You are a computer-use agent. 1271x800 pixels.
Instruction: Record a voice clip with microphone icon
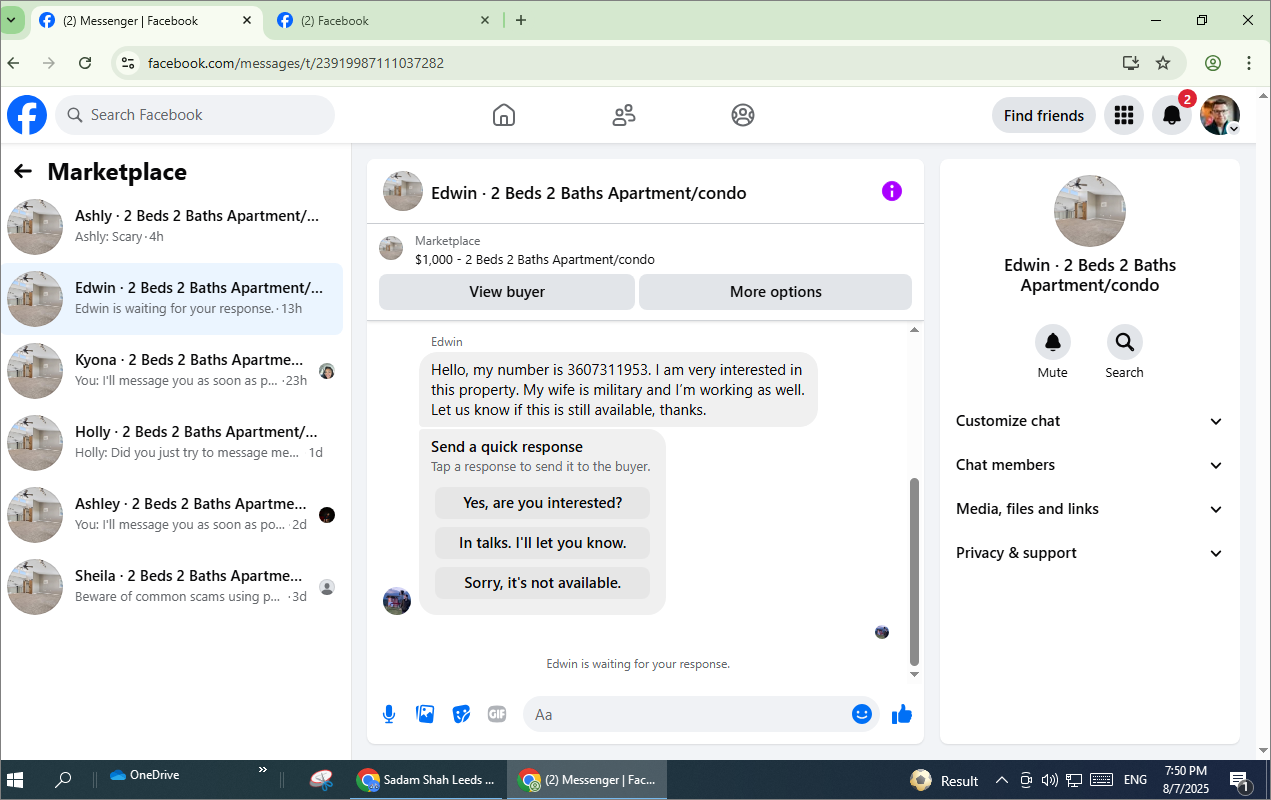(x=389, y=714)
